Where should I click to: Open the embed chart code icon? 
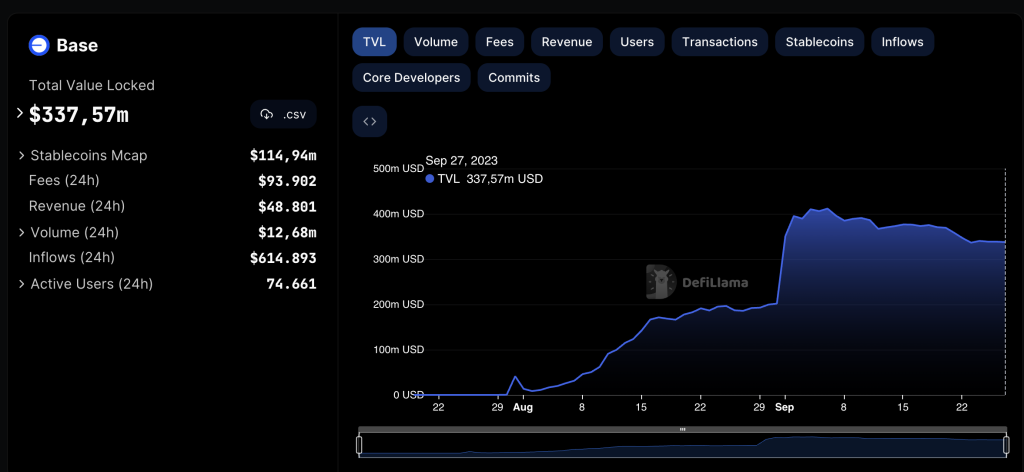point(370,121)
